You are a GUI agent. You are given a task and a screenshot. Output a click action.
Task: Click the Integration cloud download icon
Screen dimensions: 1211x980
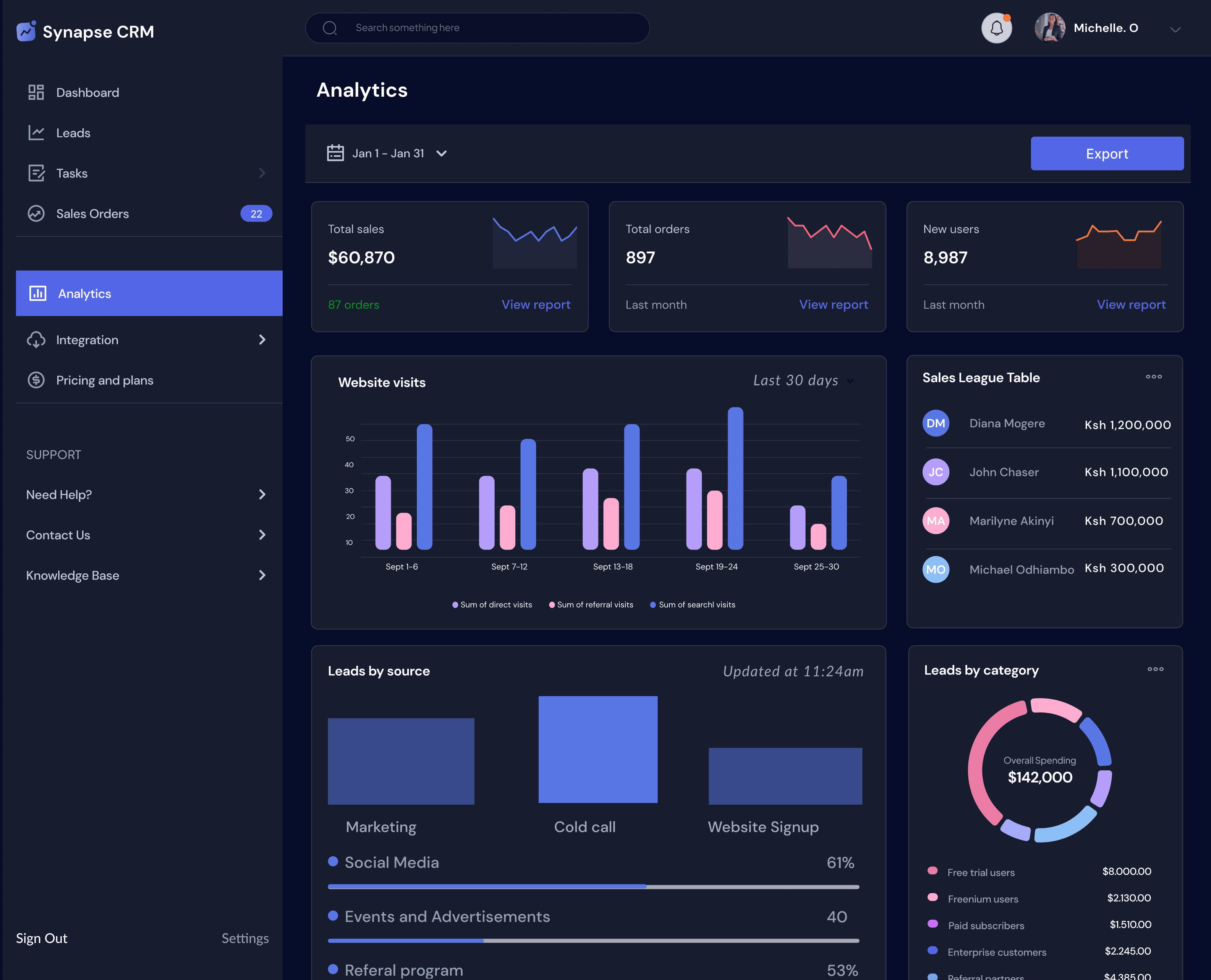(x=36, y=340)
